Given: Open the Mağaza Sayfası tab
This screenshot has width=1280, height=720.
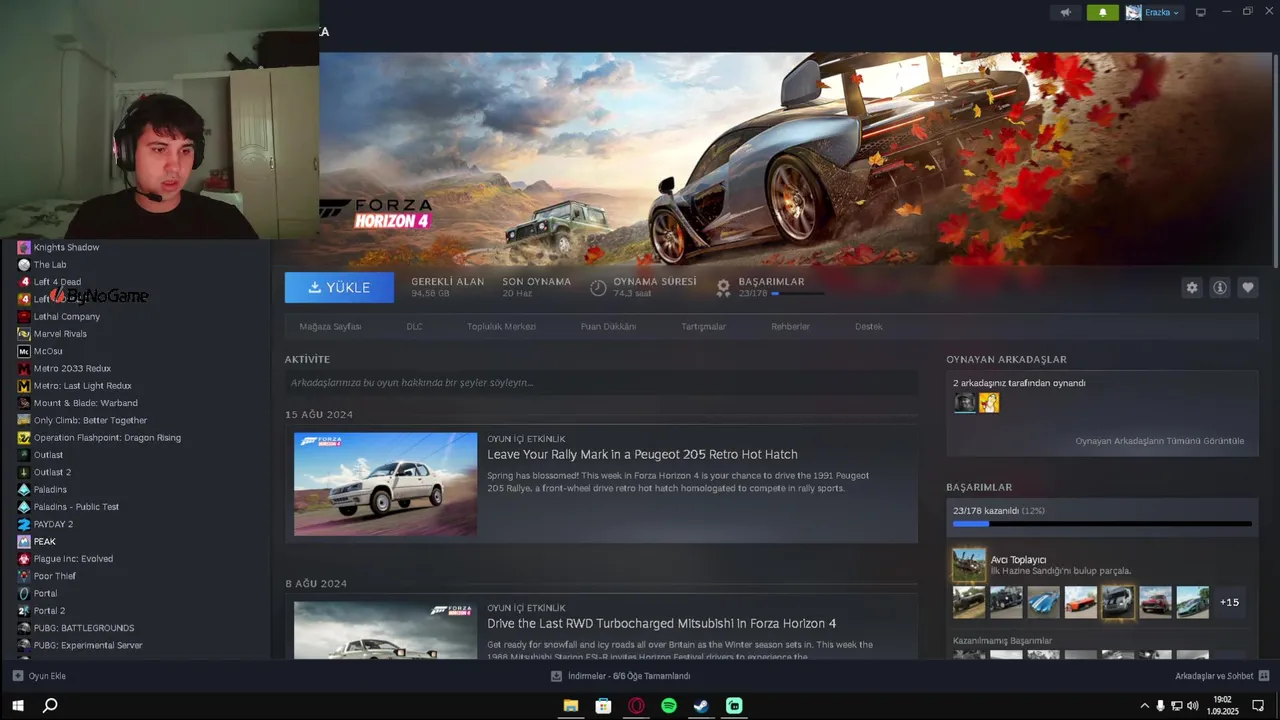Looking at the screenshot, I should [x=330, y=326].
